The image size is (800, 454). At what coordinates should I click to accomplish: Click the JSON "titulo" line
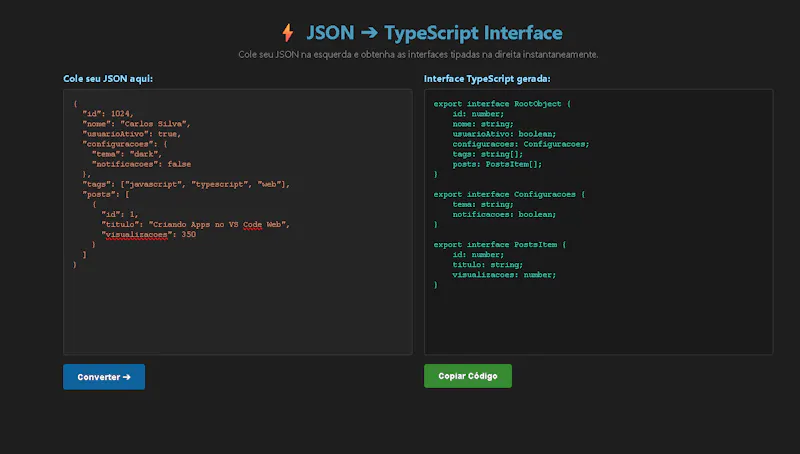pyautogui.click(x=195, y=224)
